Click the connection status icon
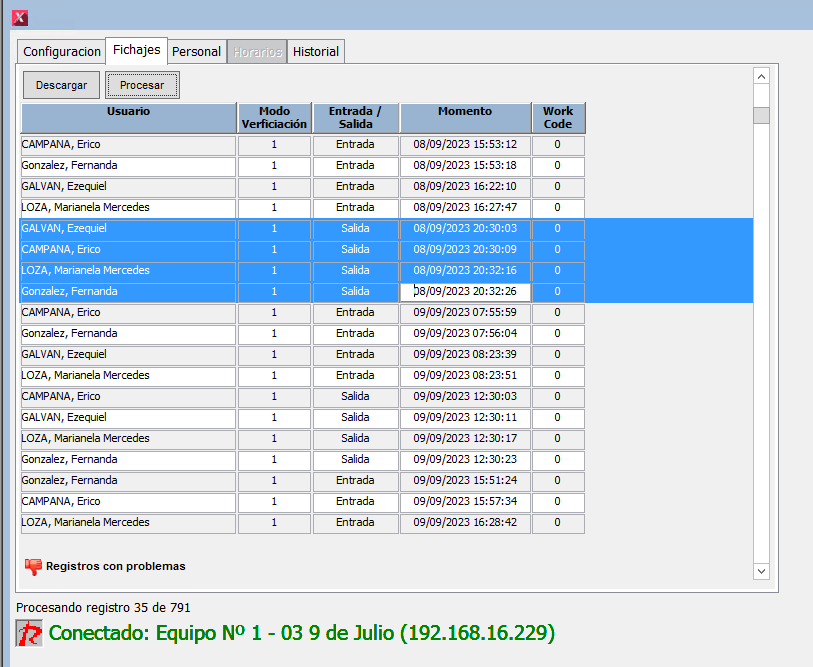The width and height of the screenshot is (813, 667). (x=30, y=633)
